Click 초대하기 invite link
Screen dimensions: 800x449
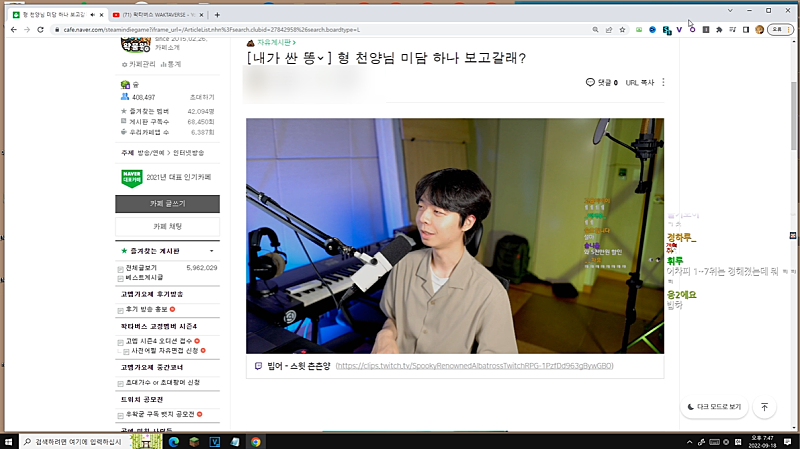202,97
